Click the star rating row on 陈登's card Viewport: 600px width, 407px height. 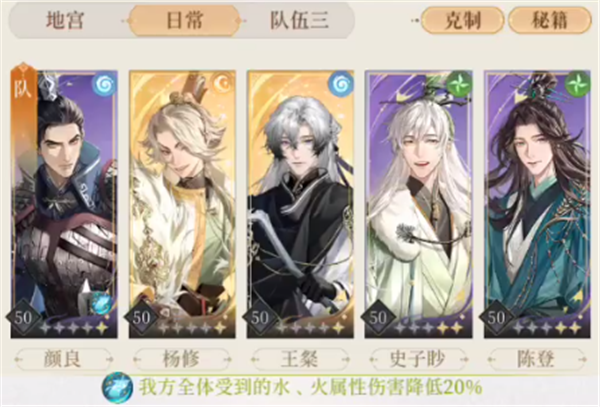pyautogui.click(x=547, y=327)
